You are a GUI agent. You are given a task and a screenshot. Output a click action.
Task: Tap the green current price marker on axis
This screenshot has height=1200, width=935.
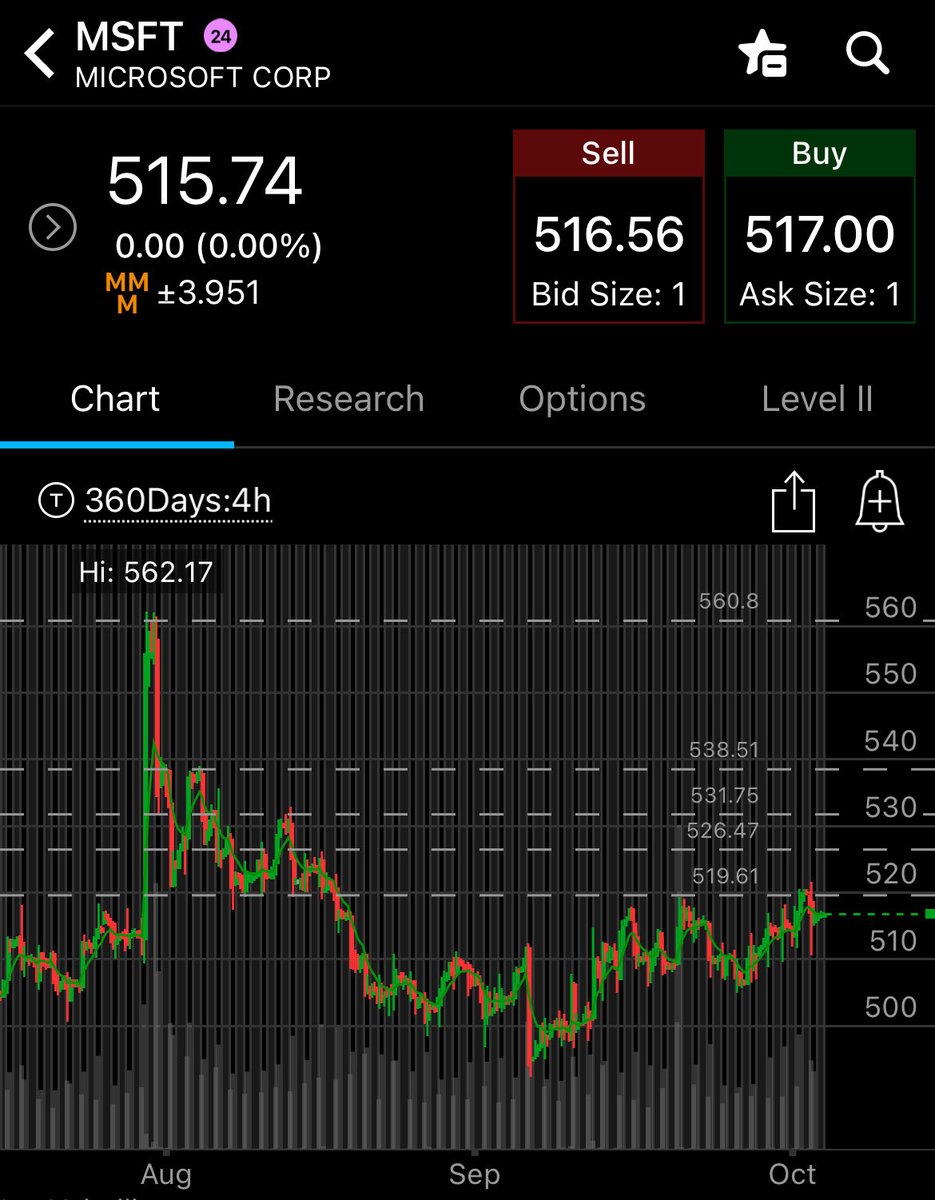pos(930,914)
